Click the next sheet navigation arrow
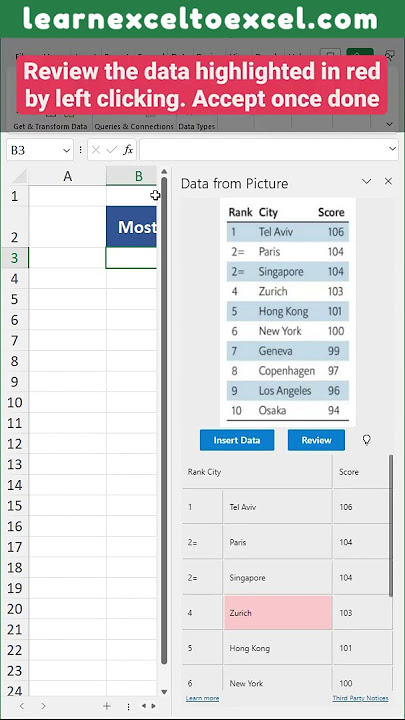 point(43,706)
